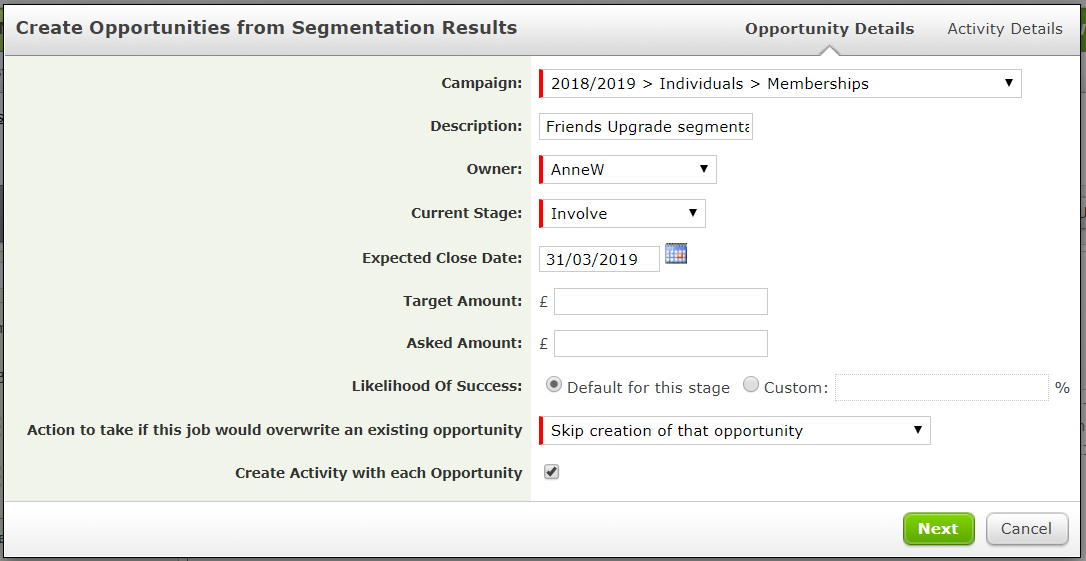The width and height of the screenshot is (1086, 561).
Task: Click the green Next button
Action: click(x=938, y=528)
